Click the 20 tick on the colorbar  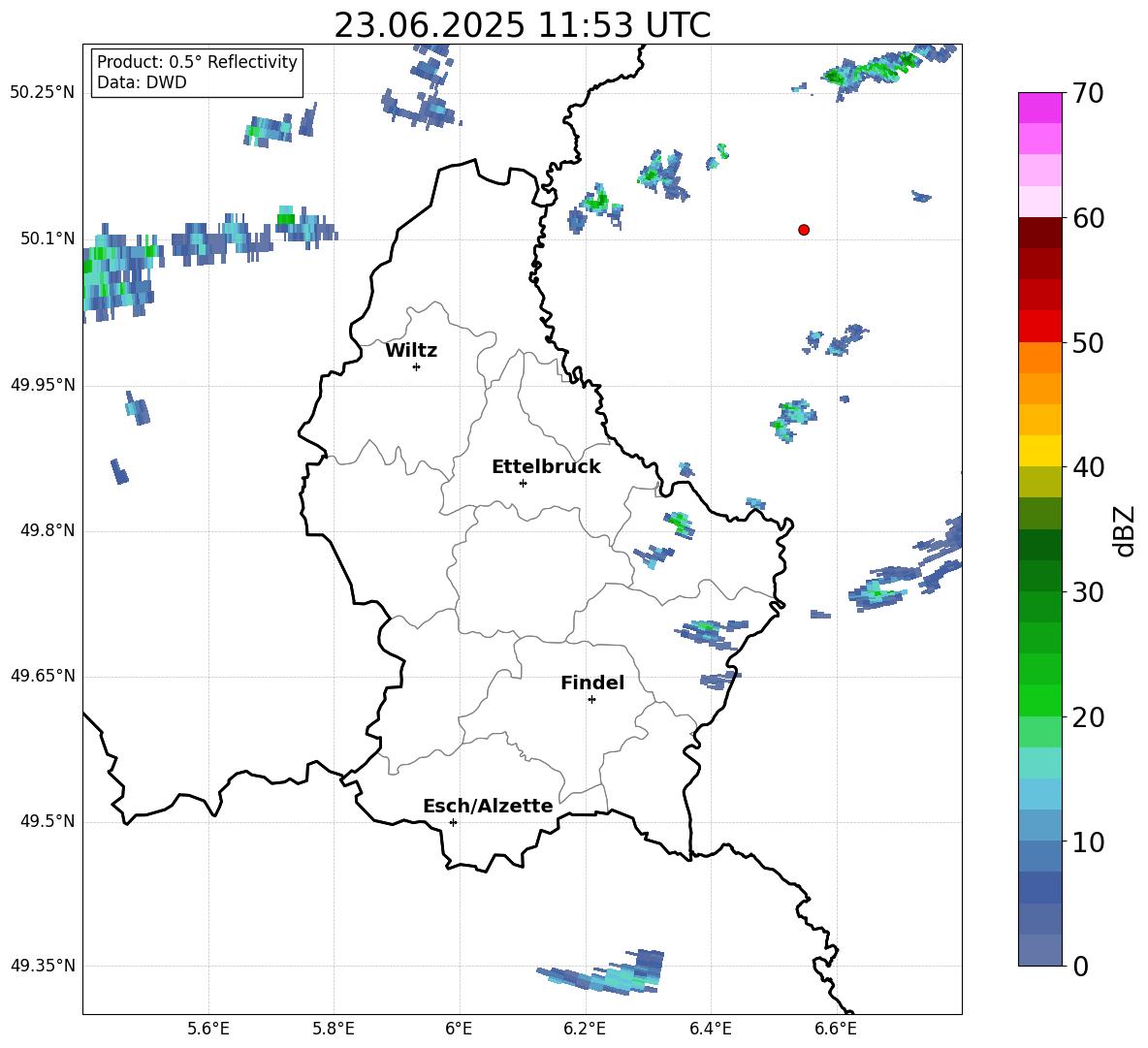pos(1087,717)
